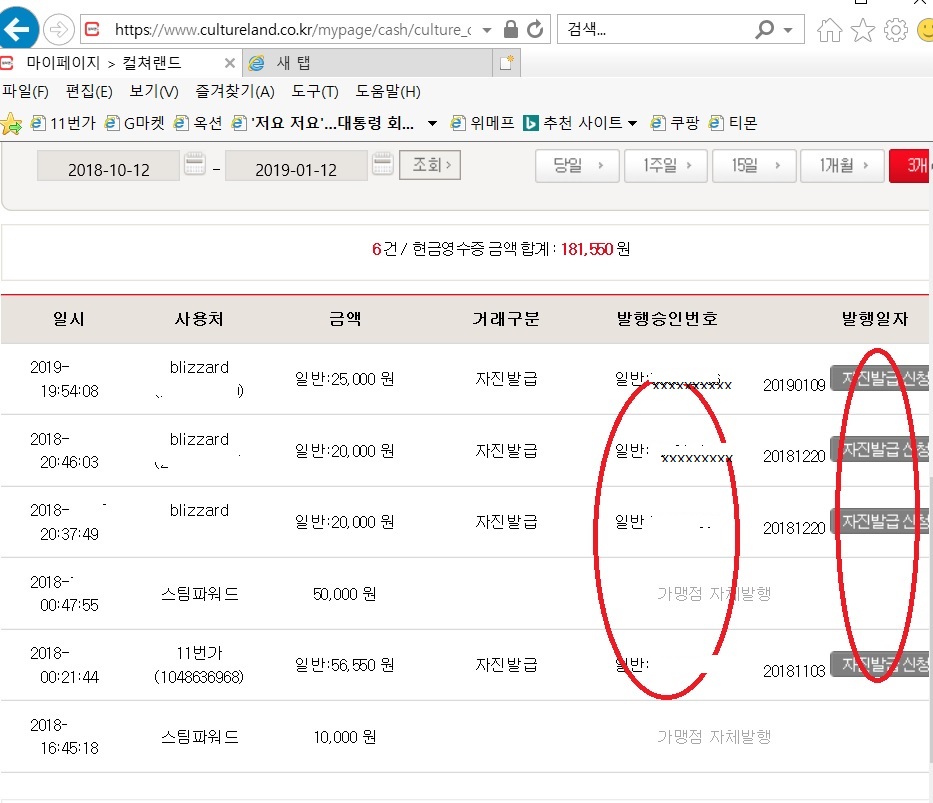
Task: Open G마켓 favorites link
Action: click(x=134, y=123)
